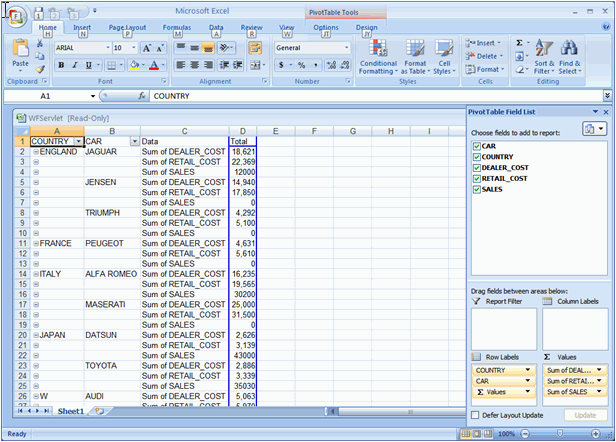Click the Center alignment icon
This screenshot has height=442, width=616.
[194, 65]
